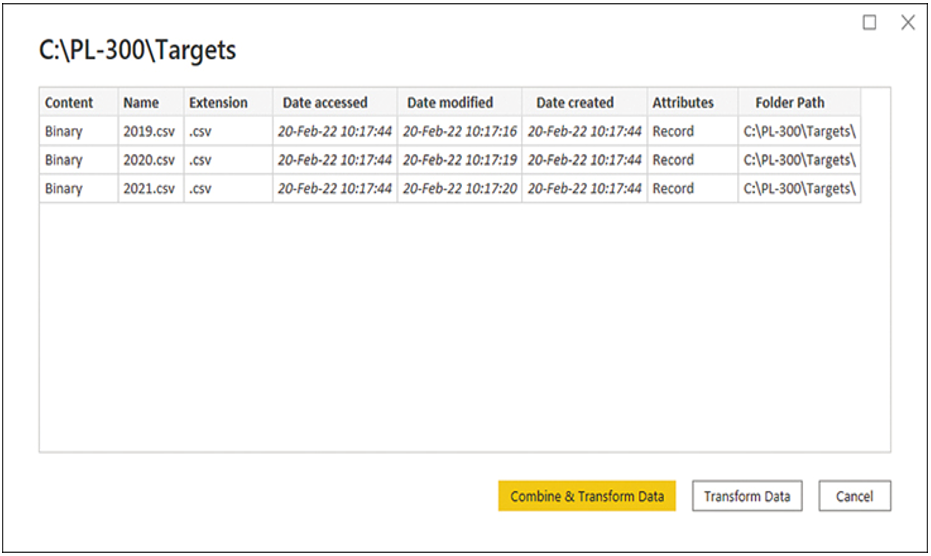This screenshot has width=931, height=556.
Task: Click the Transform Data button
Action: [x=747, y=496]
